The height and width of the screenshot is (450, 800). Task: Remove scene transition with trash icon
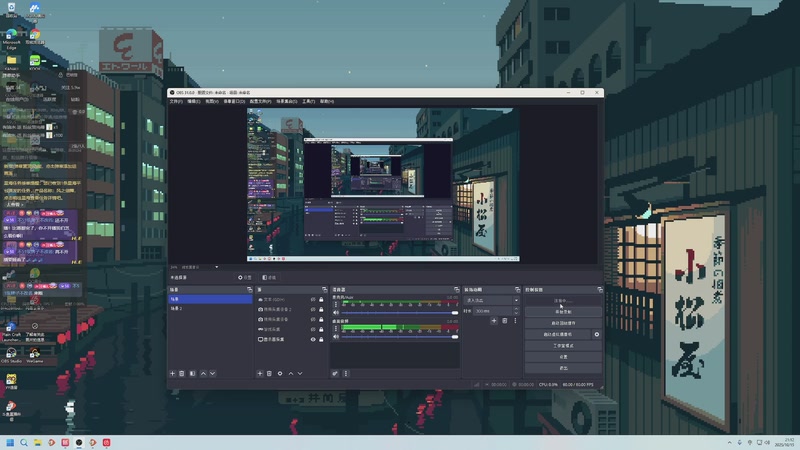click(505, 321)
